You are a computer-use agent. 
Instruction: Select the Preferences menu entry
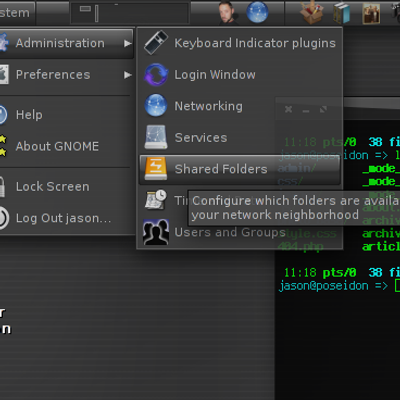pyautogui.click(x=66, y=75)
